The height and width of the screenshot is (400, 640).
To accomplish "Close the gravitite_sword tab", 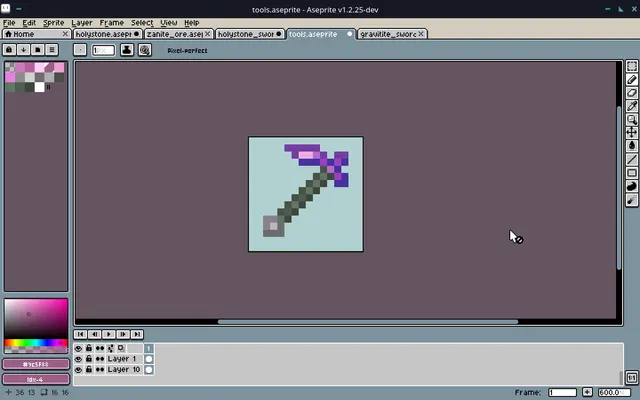I will tap(421, 34).
